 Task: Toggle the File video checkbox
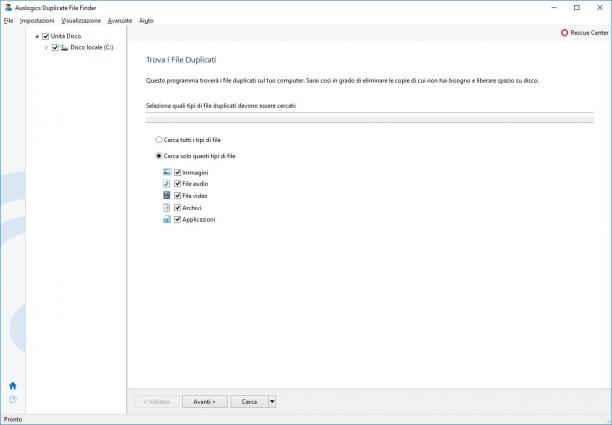point(178,196)
